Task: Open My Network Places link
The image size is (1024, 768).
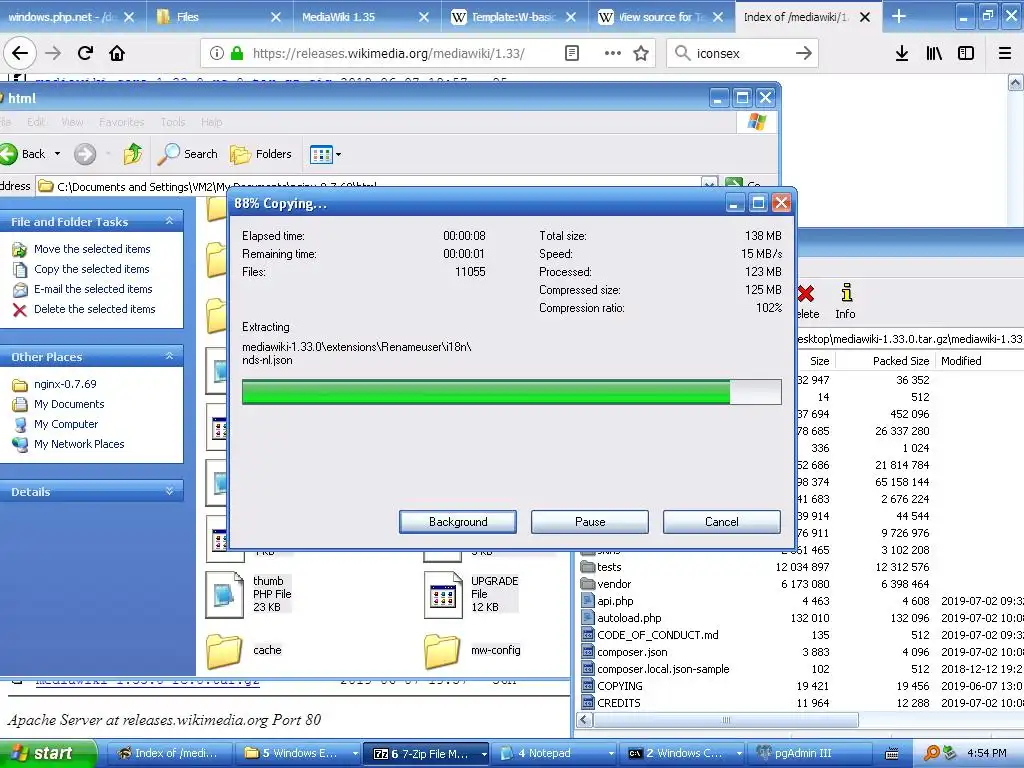Action: [79, 444]
